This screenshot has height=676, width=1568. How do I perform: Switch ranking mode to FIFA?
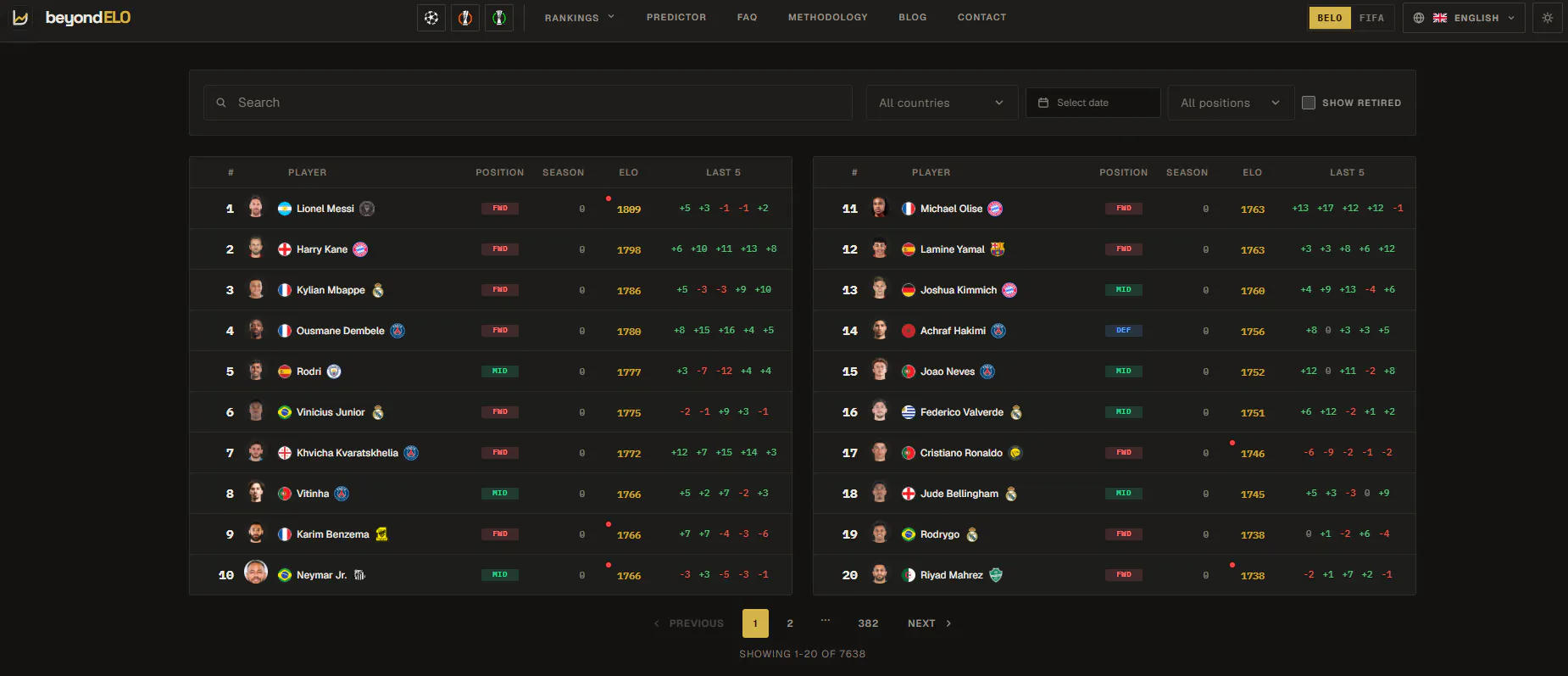tap(1371, 18)
